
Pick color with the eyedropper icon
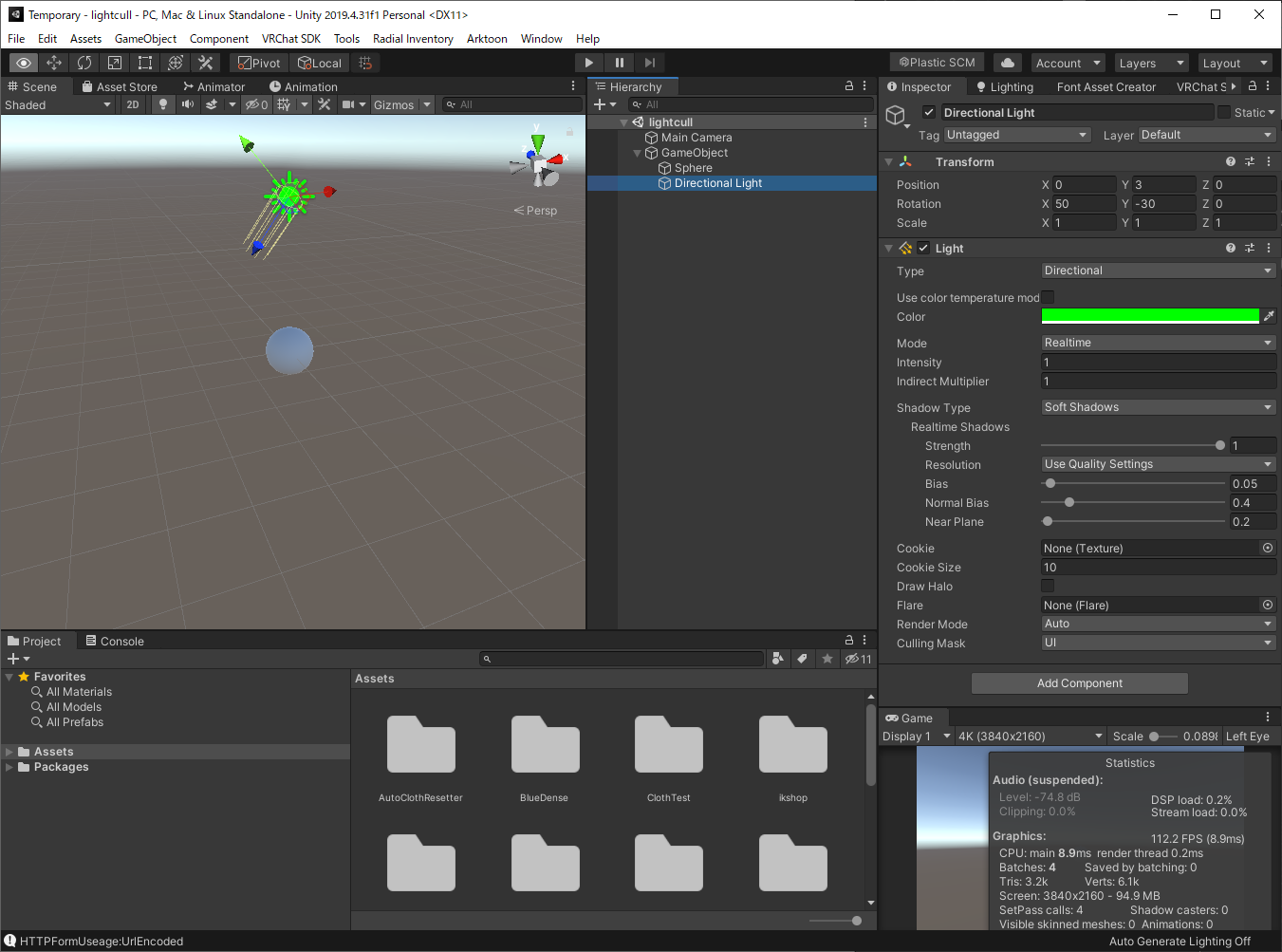click(x=1269, y=316)
